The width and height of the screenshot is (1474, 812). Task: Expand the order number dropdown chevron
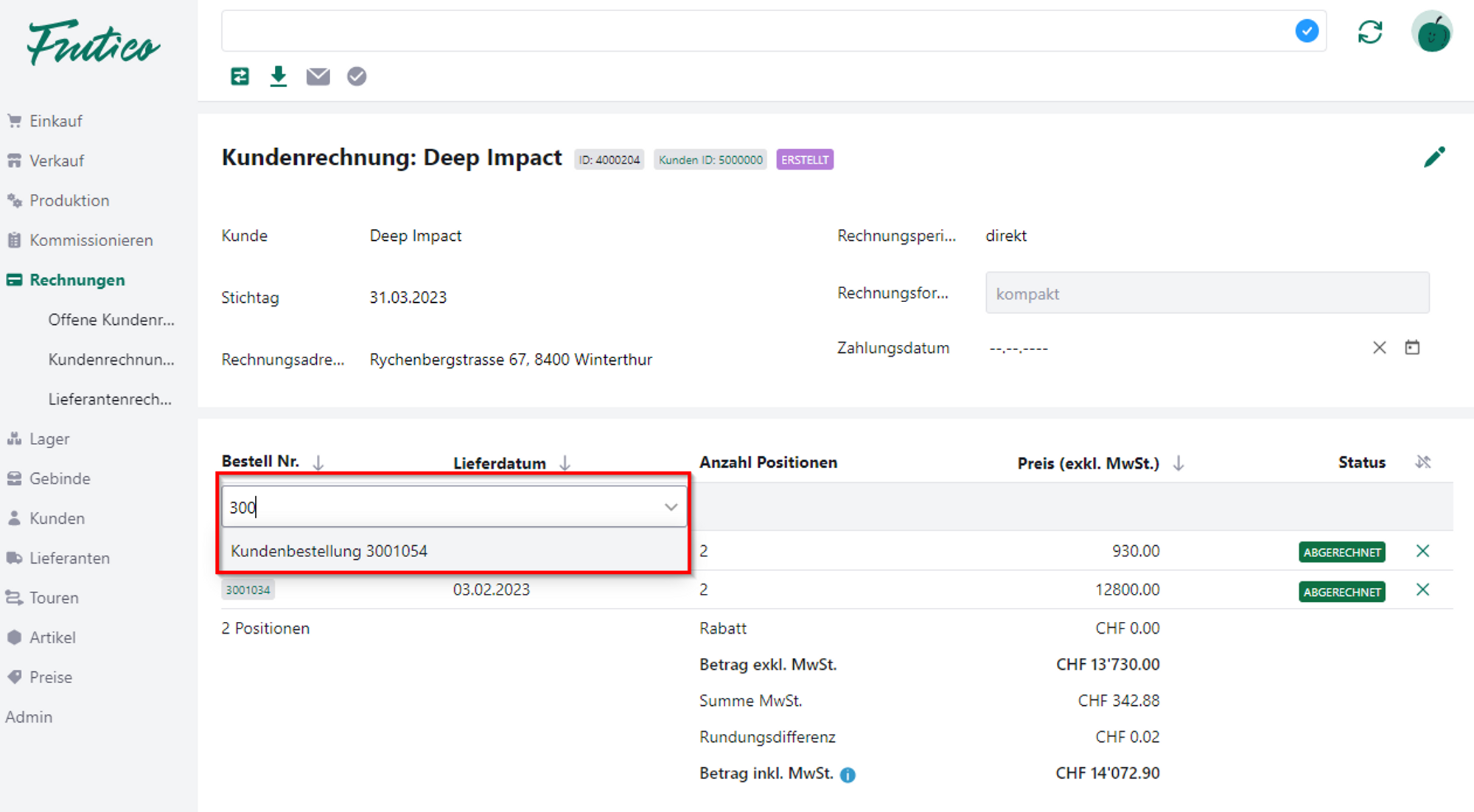tap(670, 507)
